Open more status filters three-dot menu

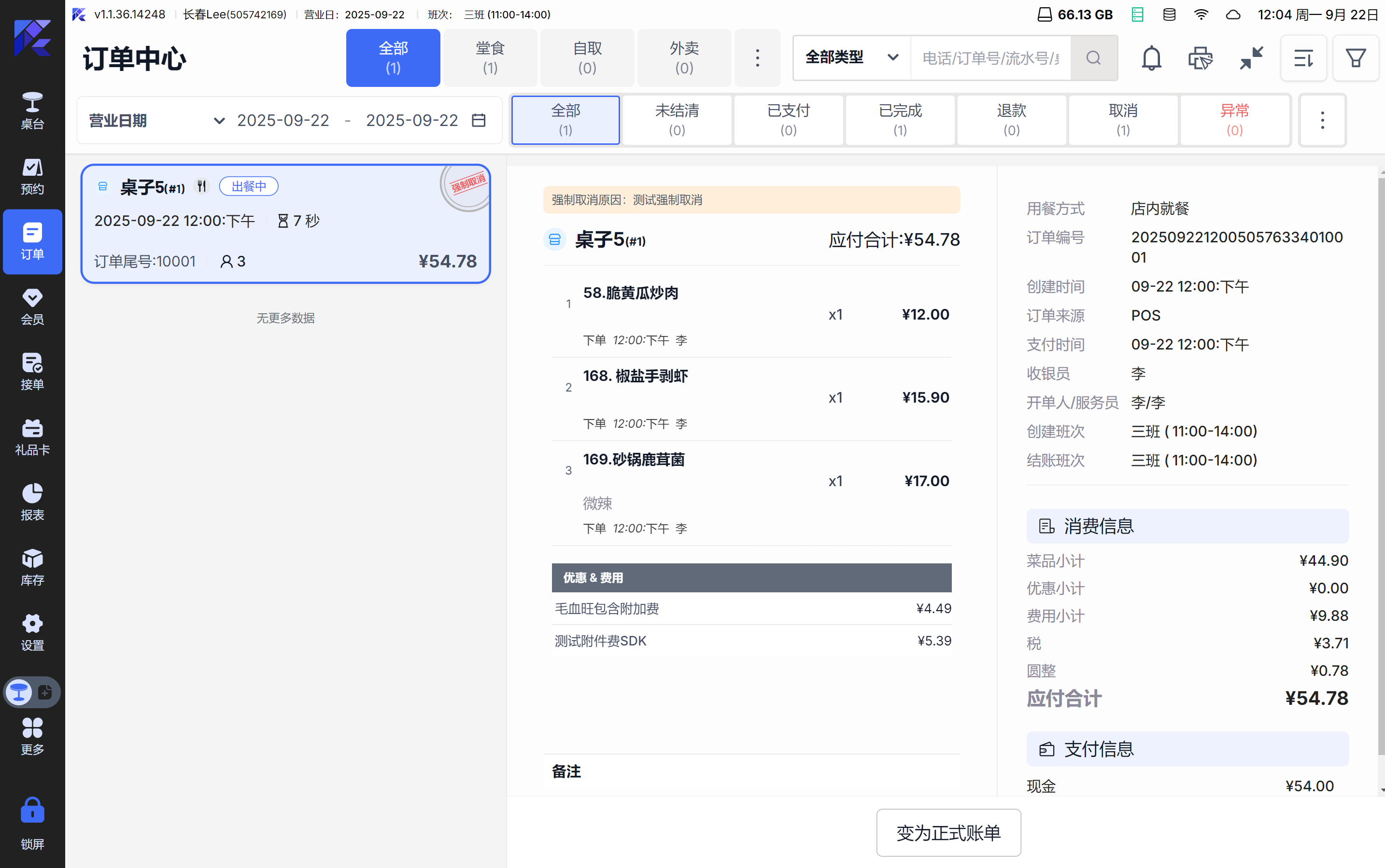coord(1322,121)
